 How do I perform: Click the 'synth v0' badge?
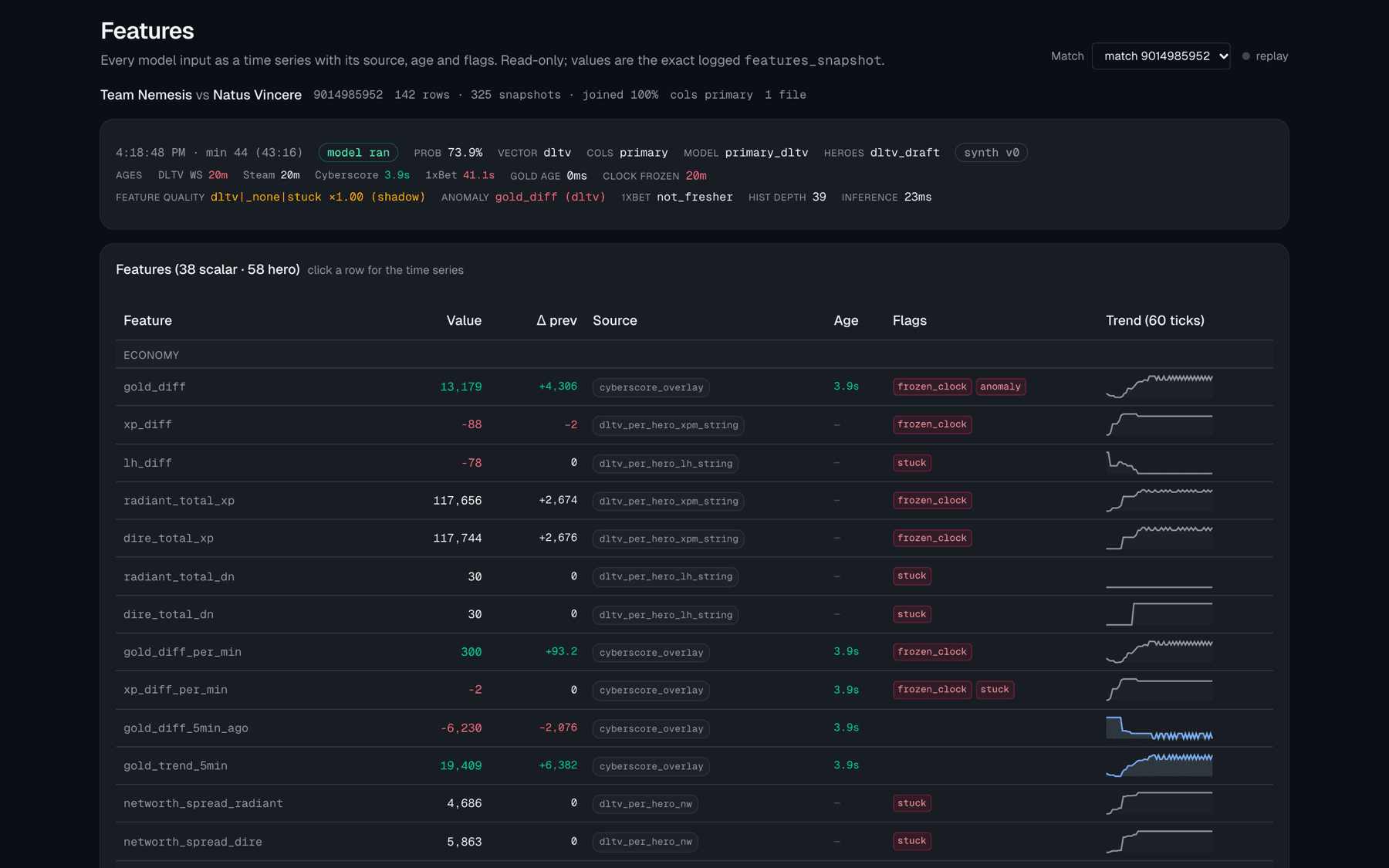(x=991, y=153)
